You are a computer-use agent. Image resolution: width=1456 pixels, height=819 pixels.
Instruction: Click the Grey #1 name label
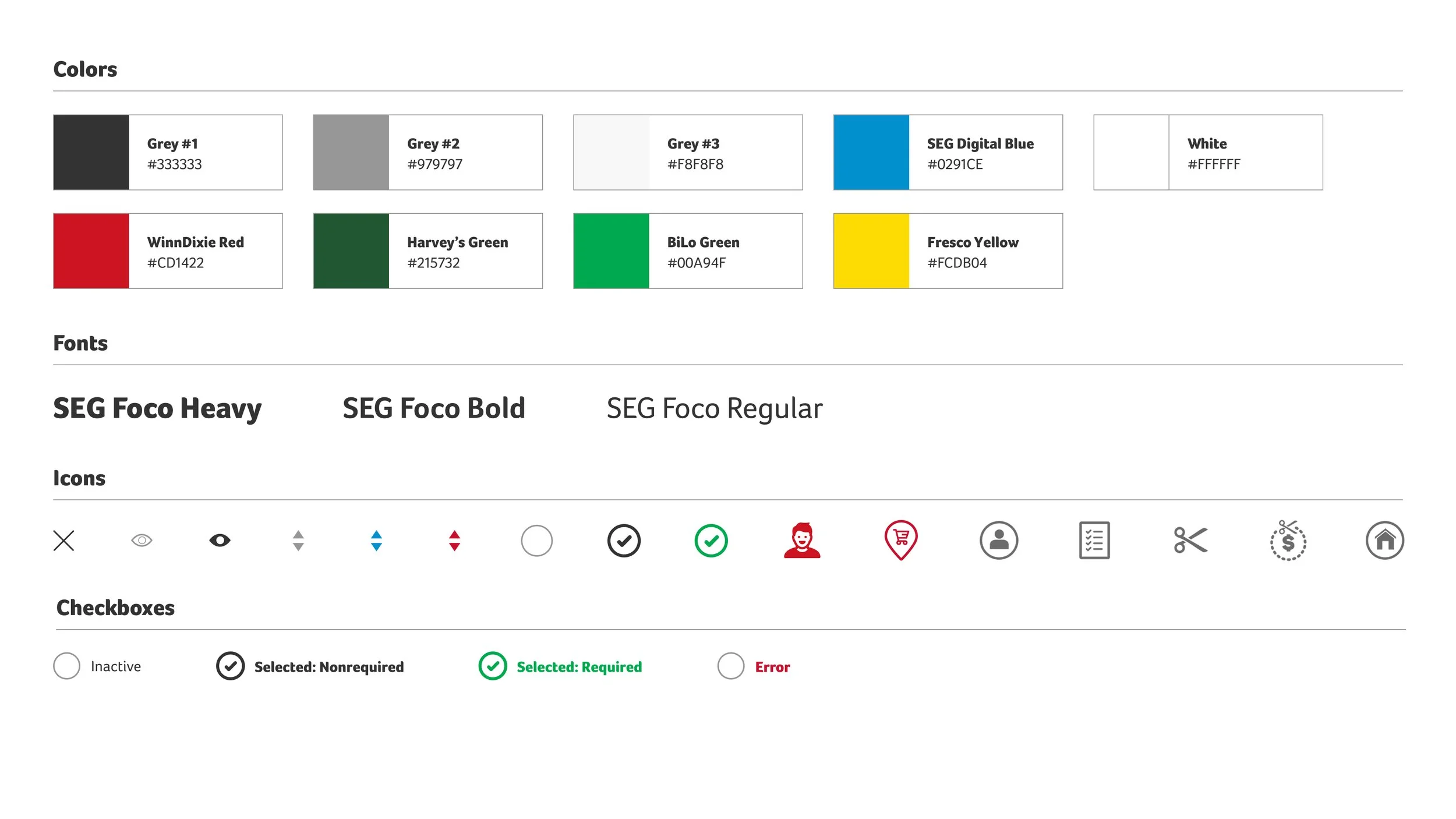(x=172, y=144)
